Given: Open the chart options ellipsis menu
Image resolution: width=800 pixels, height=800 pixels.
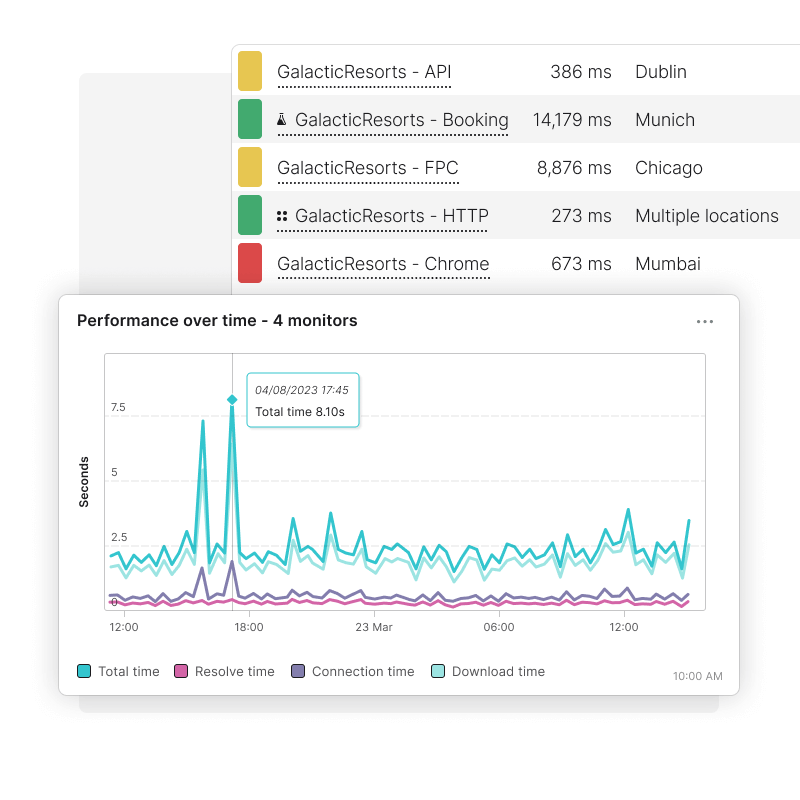Looking at the screenshot, I should tap(705, 321).
